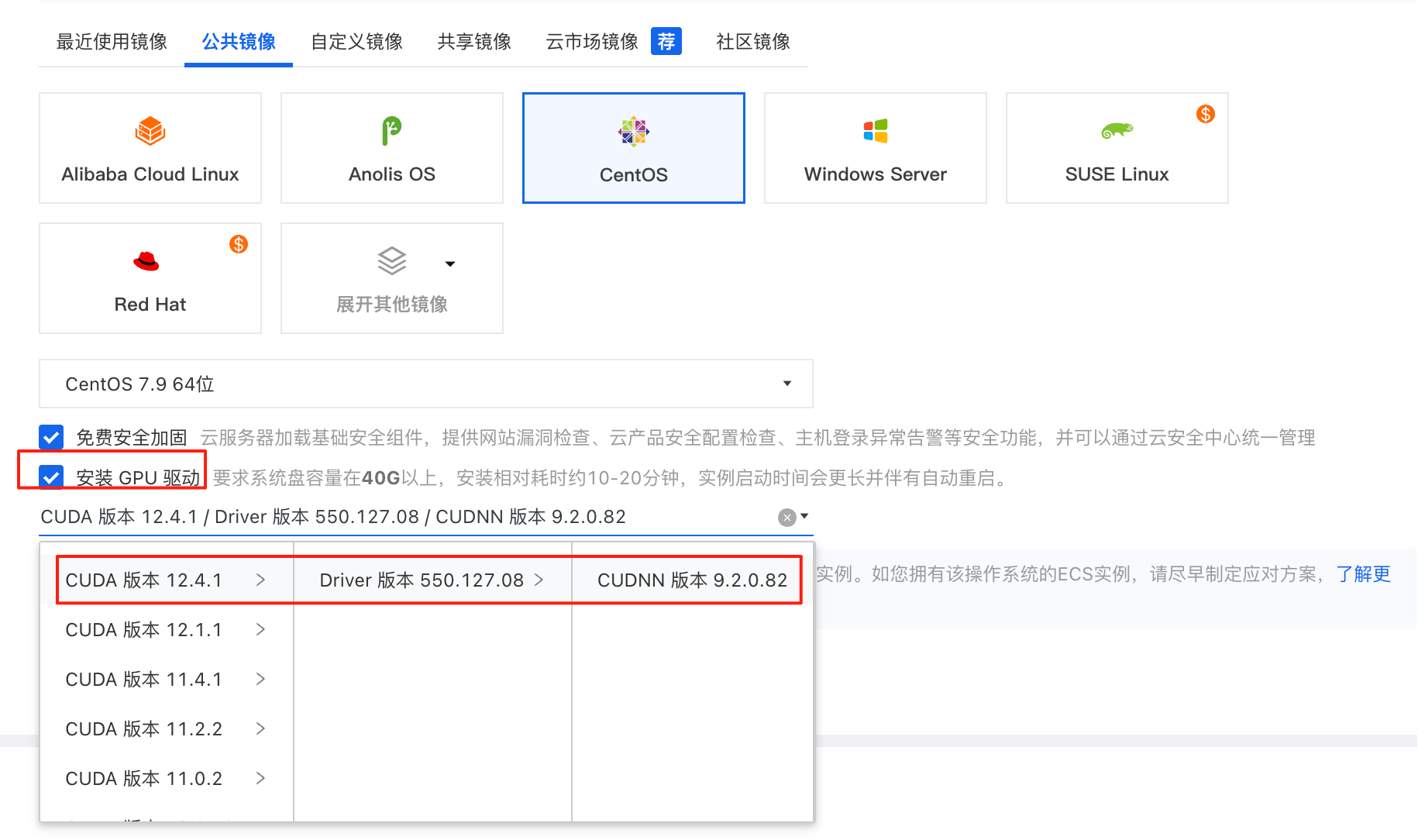Switch to 云市场镜像 tab
The height and width of the screenshot is (840, 1418).
[592, 42]
